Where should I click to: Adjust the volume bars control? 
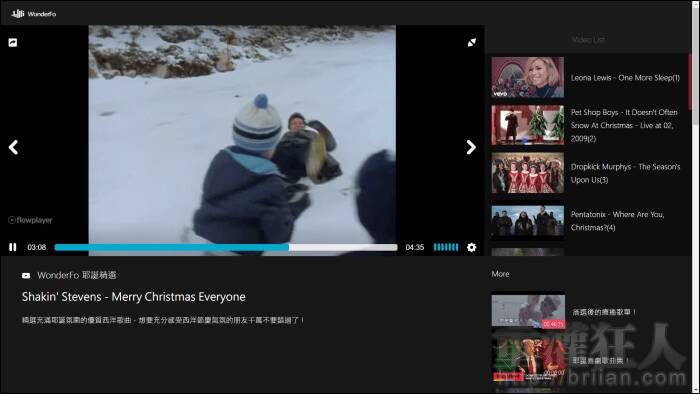446,247
